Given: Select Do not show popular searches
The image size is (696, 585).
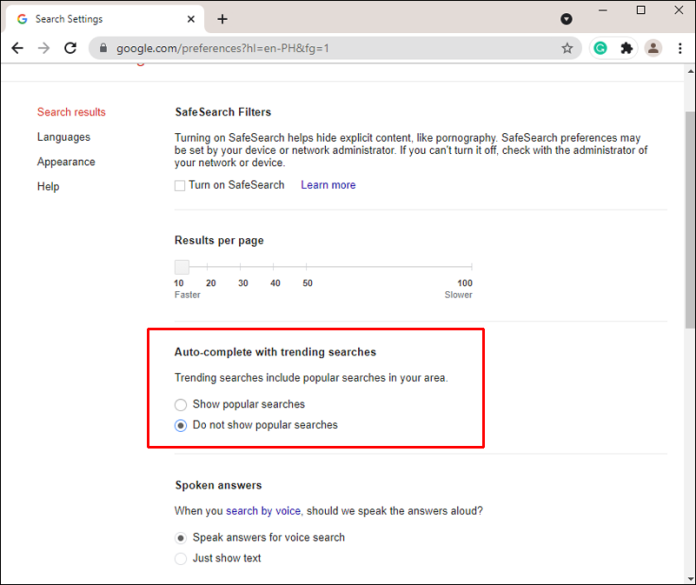Looking at the screenshot, I should point(181,425).
